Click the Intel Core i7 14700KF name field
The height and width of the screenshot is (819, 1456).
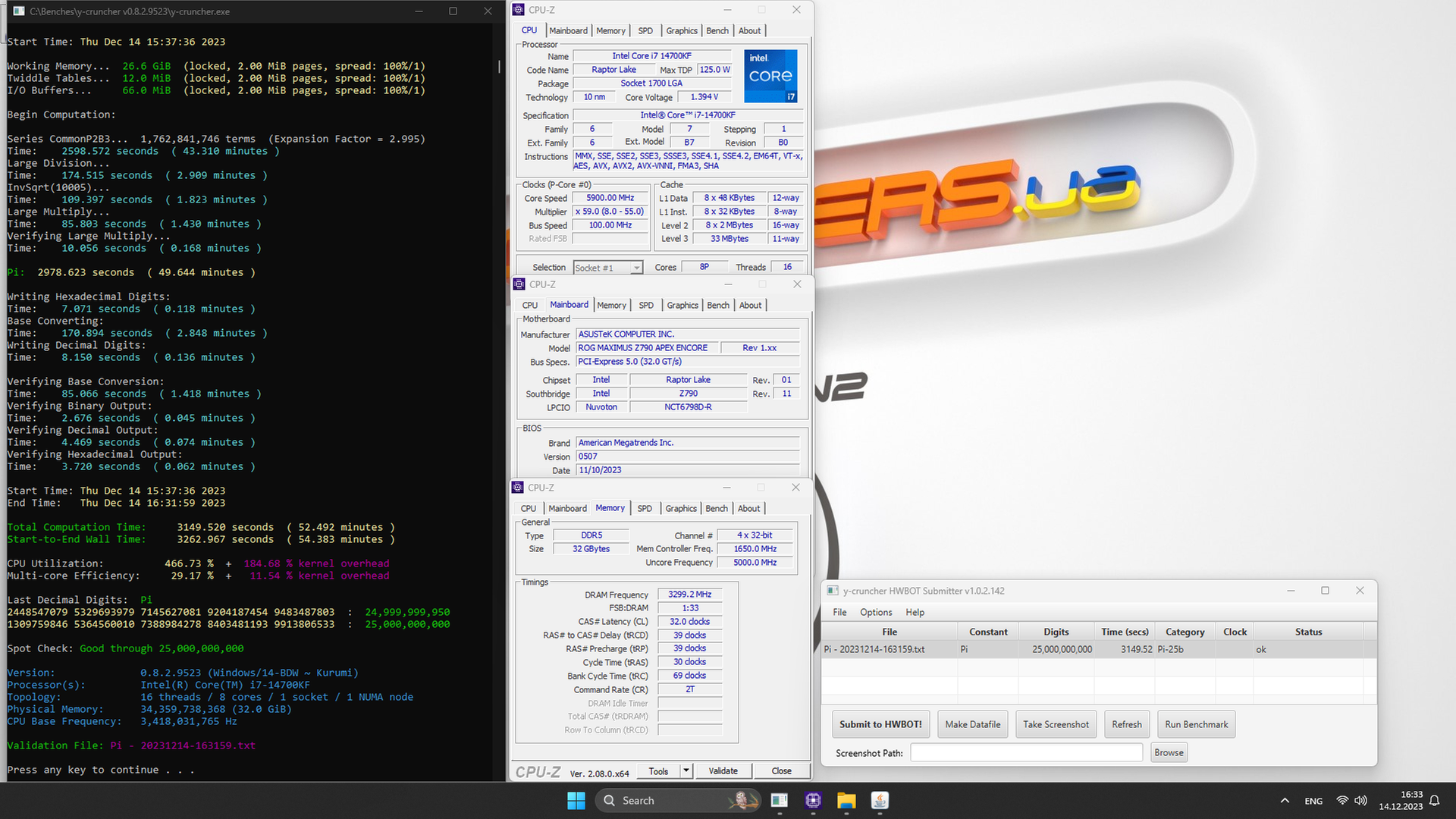tap(651, 56)
